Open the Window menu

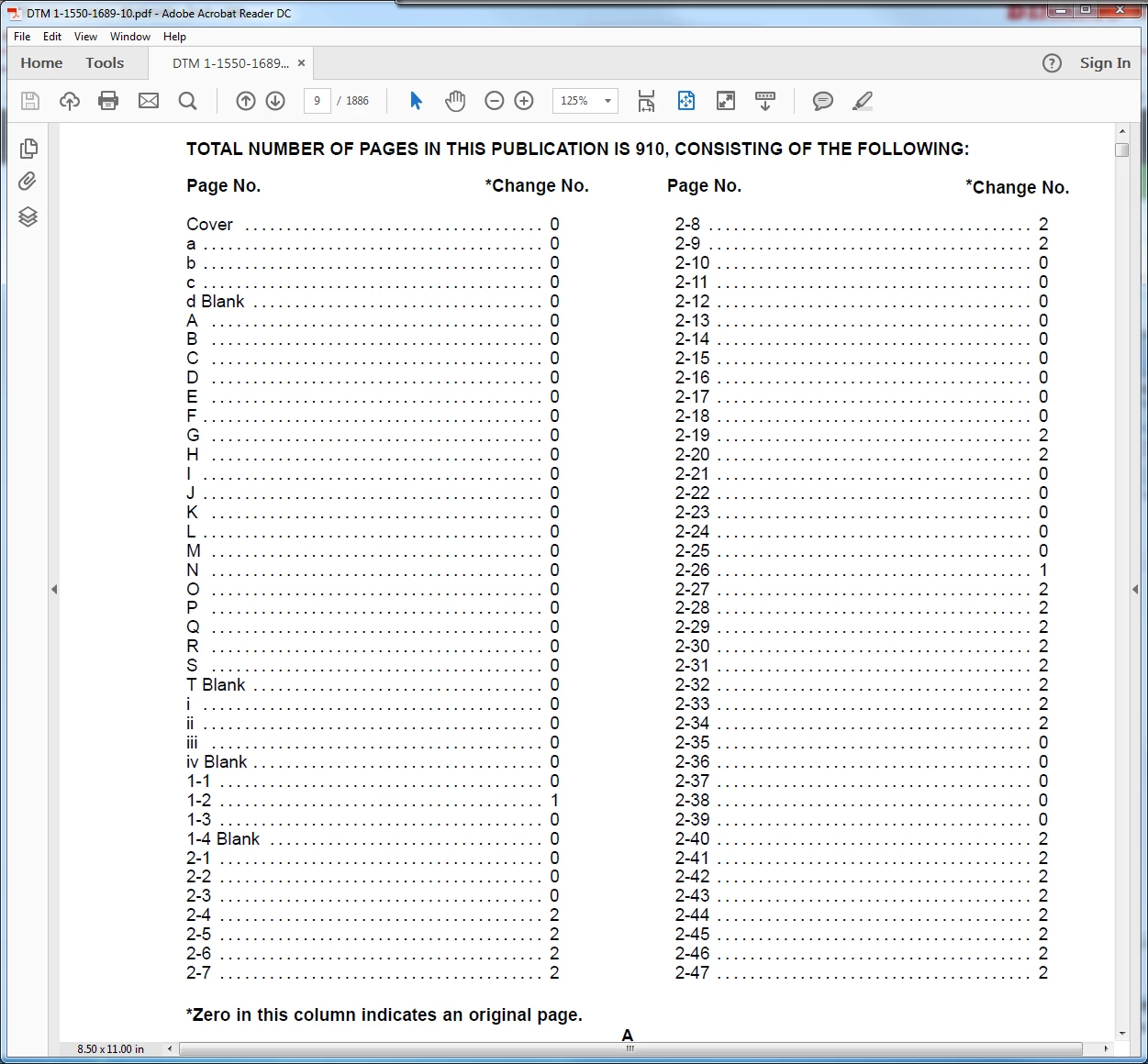pyautogui.click(x=130, y=37)
